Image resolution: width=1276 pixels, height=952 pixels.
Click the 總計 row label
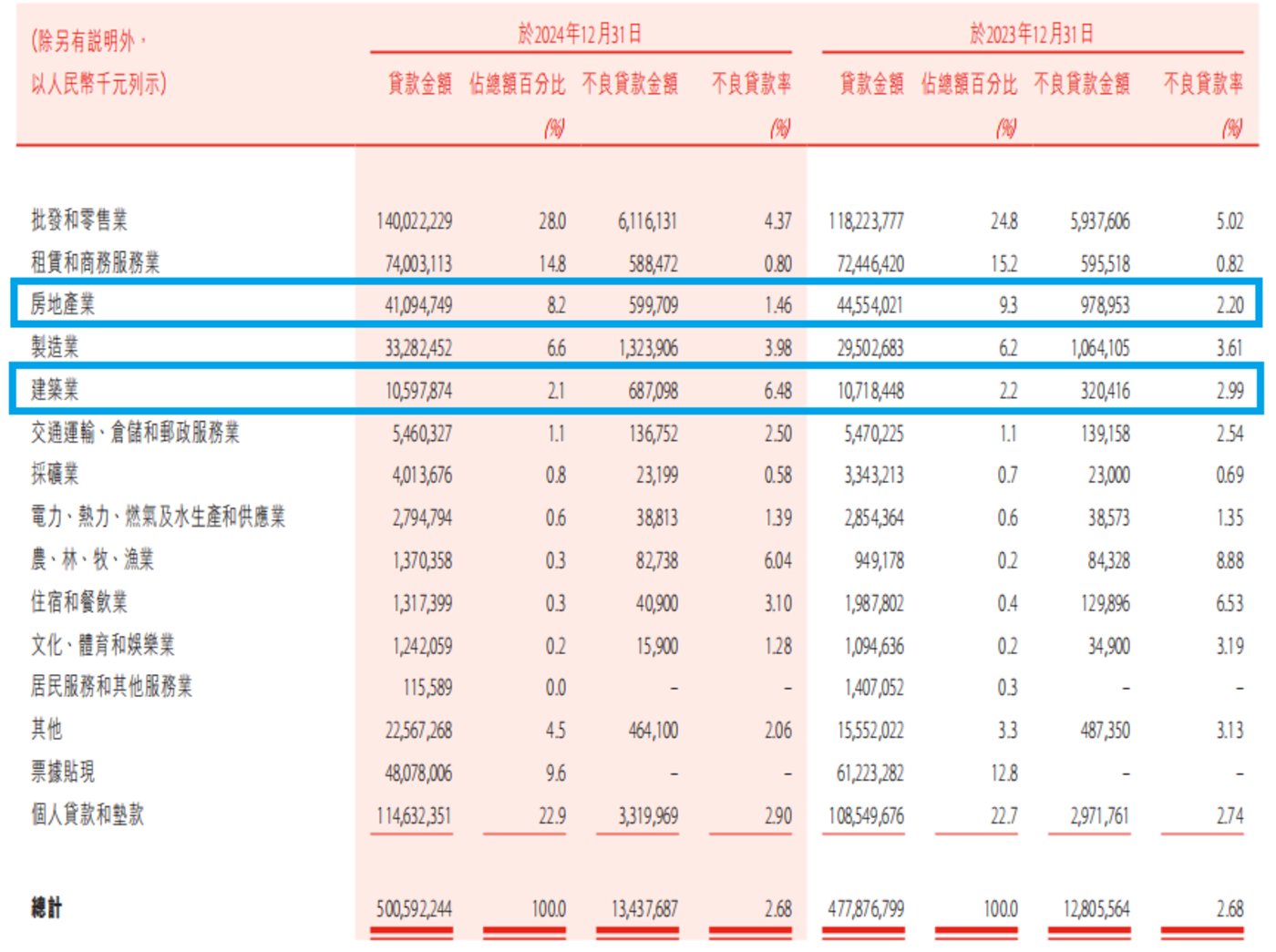(46, 908)
